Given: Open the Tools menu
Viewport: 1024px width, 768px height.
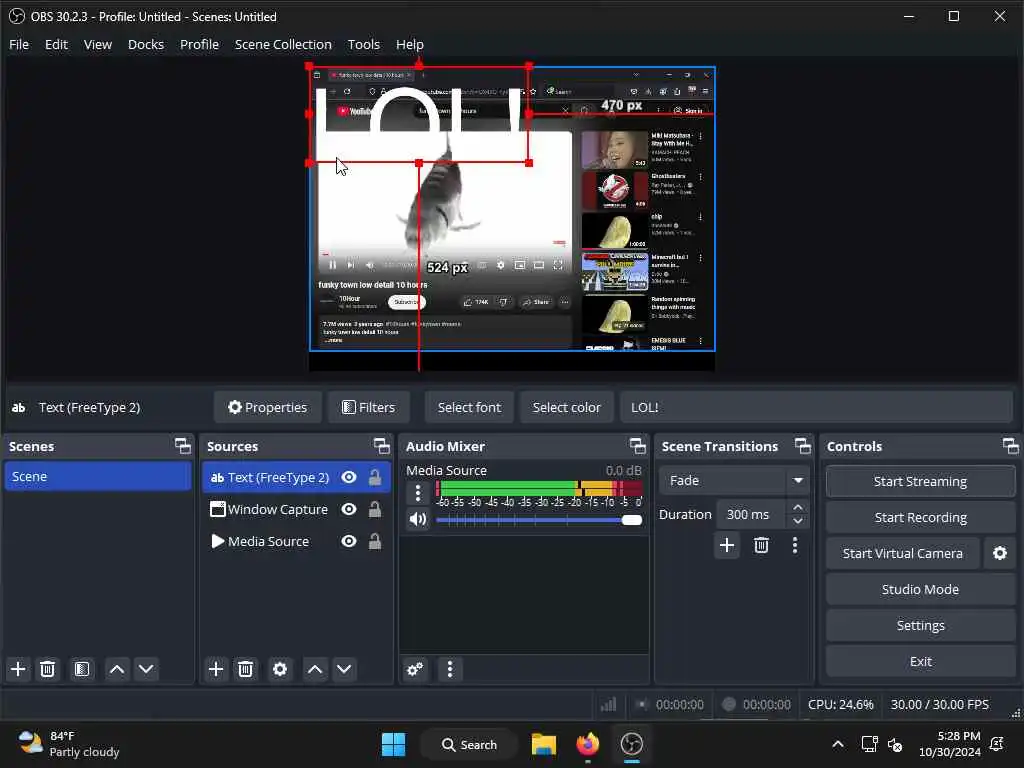Looking at the screenshot, I should pos(364,44).
